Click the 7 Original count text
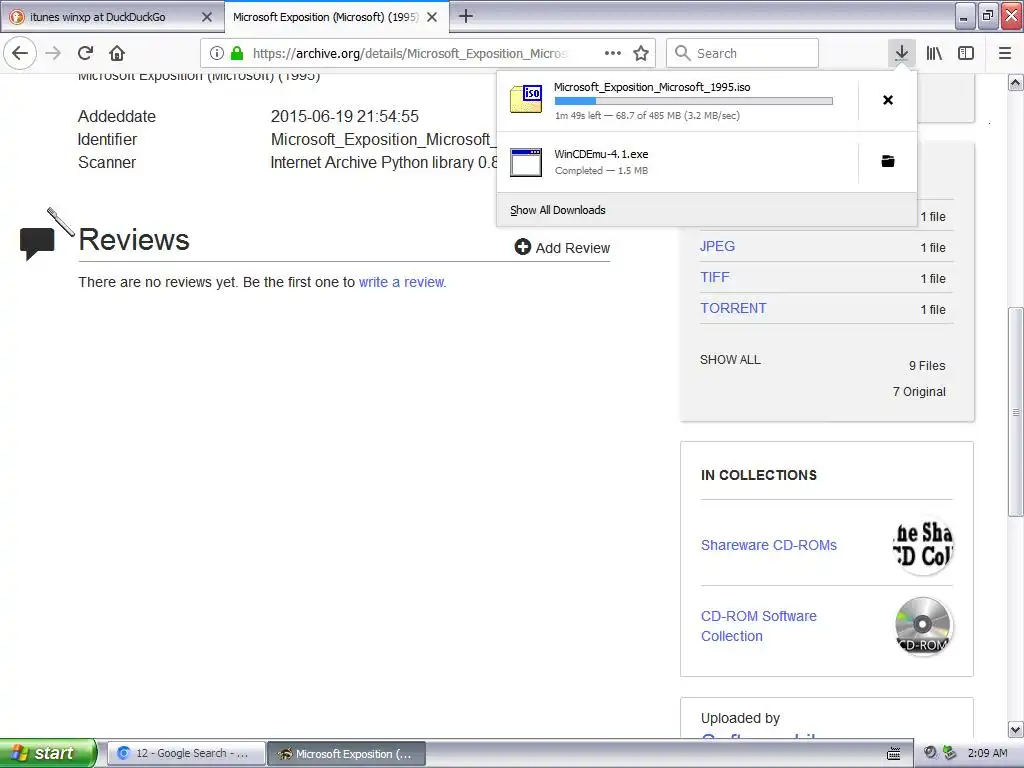The width and height of the screenshot is (1024, 768). pos(919,392)
